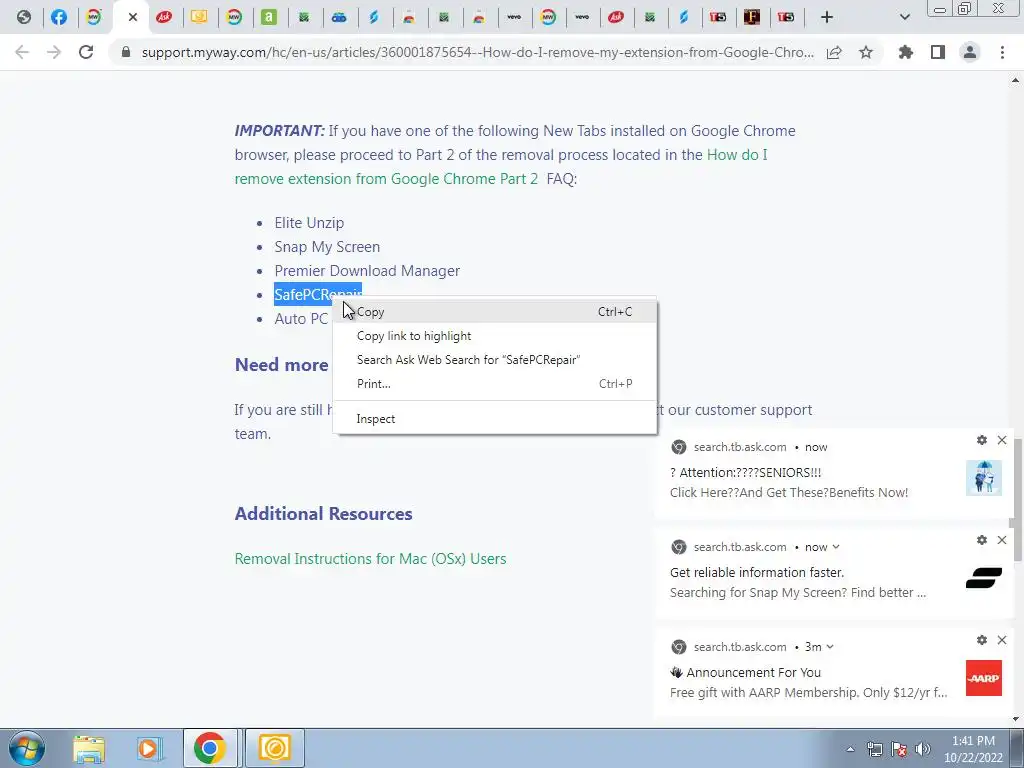Switch to Chrome taskbar button
1024x768 pixels.
point(209,748)
